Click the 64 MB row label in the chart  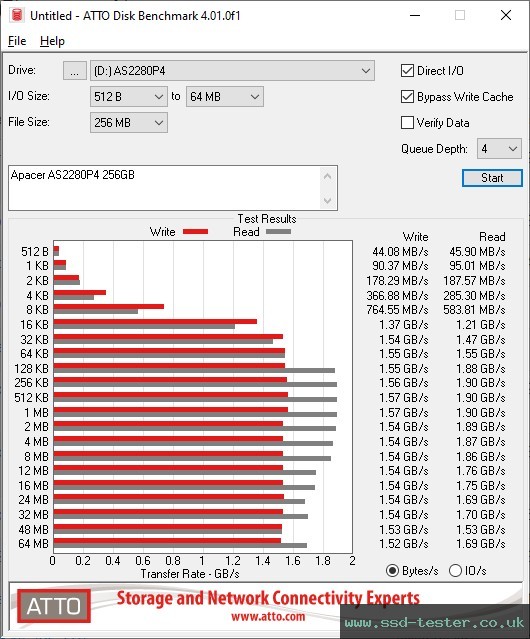tap(33, 544)
